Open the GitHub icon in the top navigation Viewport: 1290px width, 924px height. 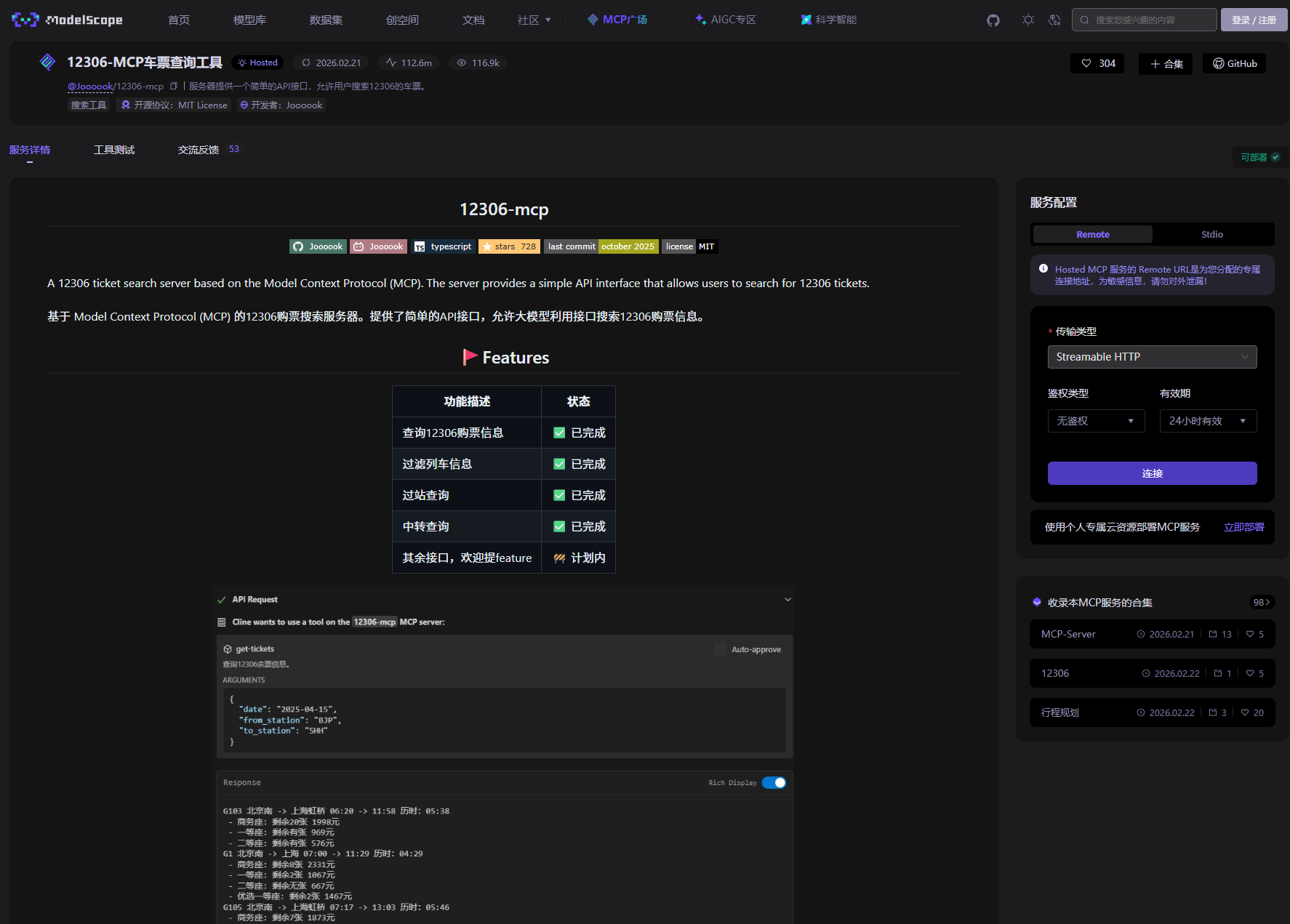(993, 20)
